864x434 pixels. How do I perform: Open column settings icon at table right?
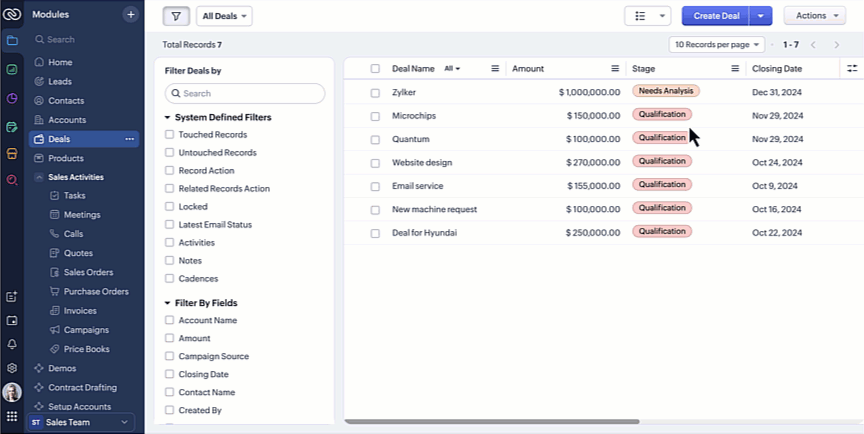(x=852, y=68)
